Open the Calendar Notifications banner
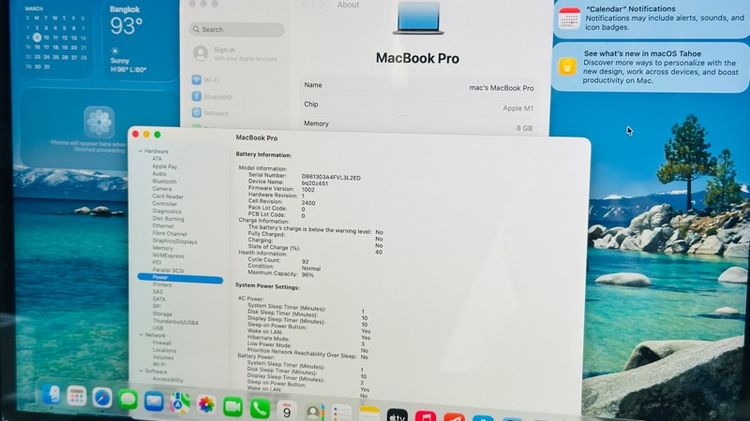The width and height of the screenshot is (750, 421). pos(651,18)
